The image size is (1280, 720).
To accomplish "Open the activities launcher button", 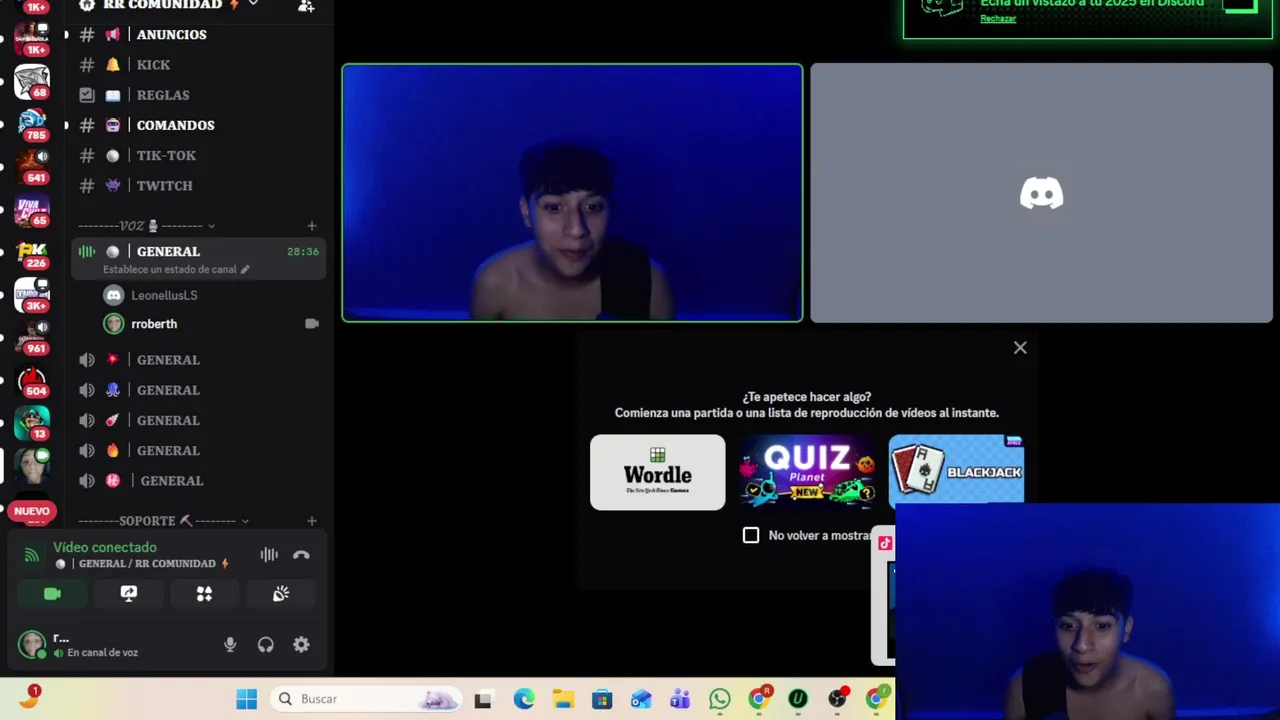I will click(x=204, y=594).
